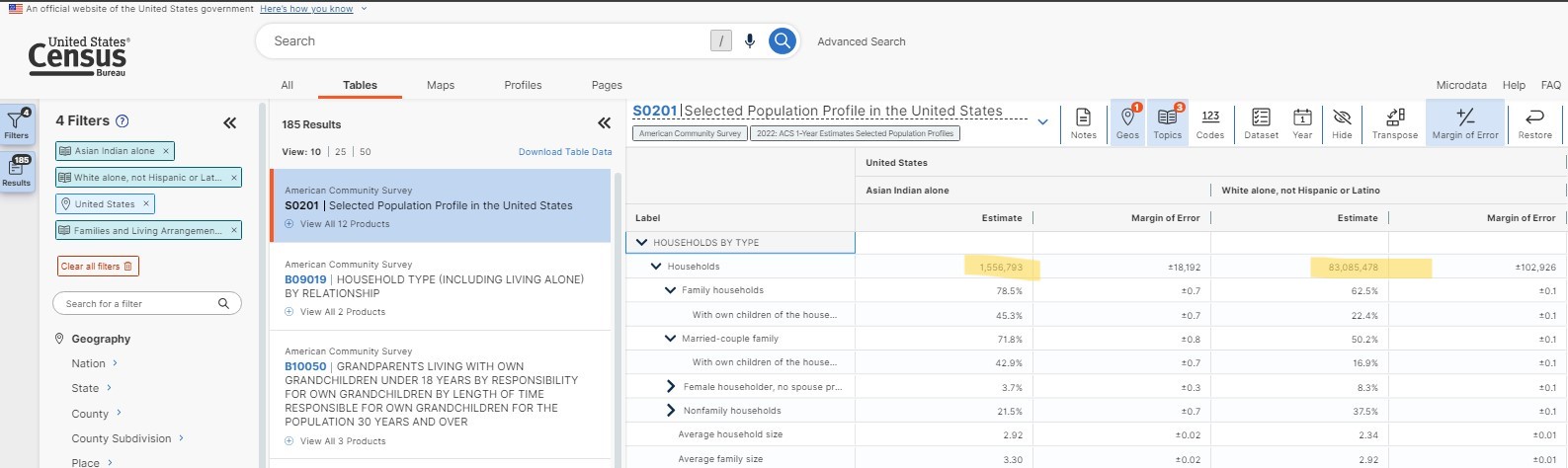Select White alone Households estimate 83,085,478
The image size is (1568, 468).
pos(1352,268)
